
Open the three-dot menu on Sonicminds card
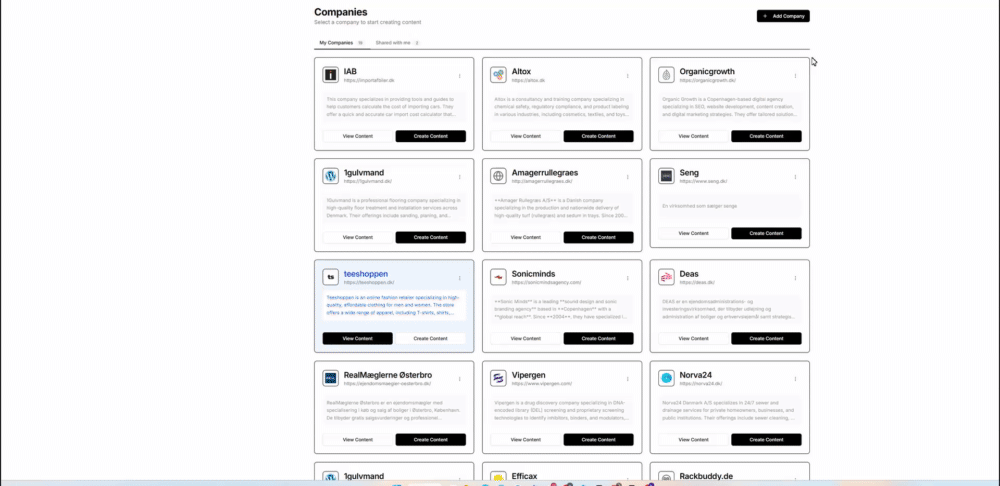[x=628, y=278]
